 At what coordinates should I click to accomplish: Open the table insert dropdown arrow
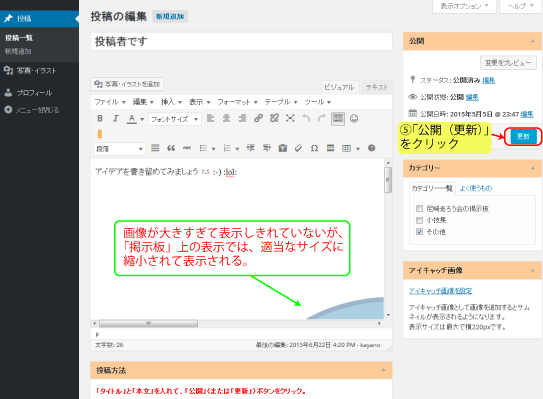tap(358, 149)
